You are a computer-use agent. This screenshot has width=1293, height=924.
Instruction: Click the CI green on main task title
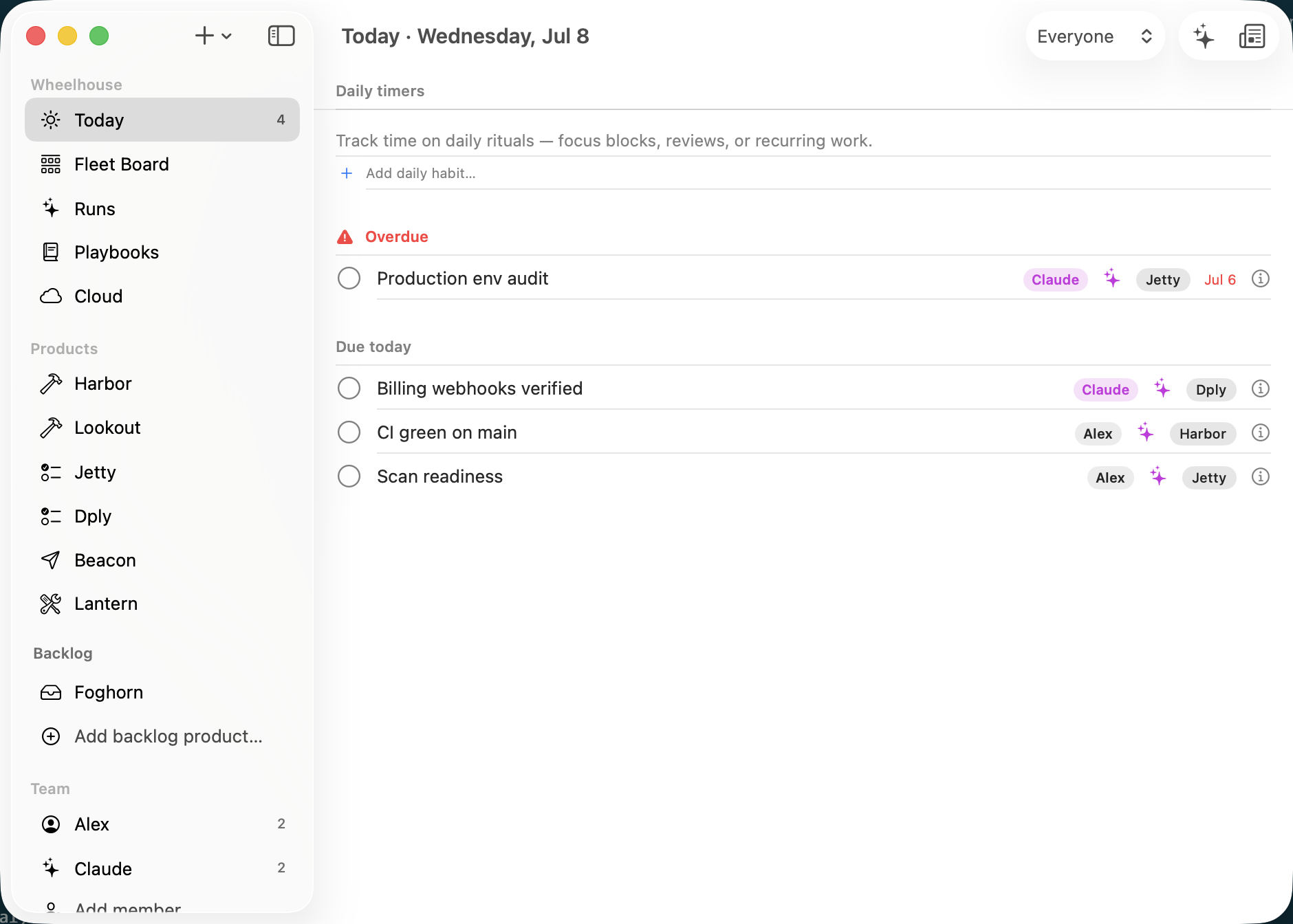[446, 432]
